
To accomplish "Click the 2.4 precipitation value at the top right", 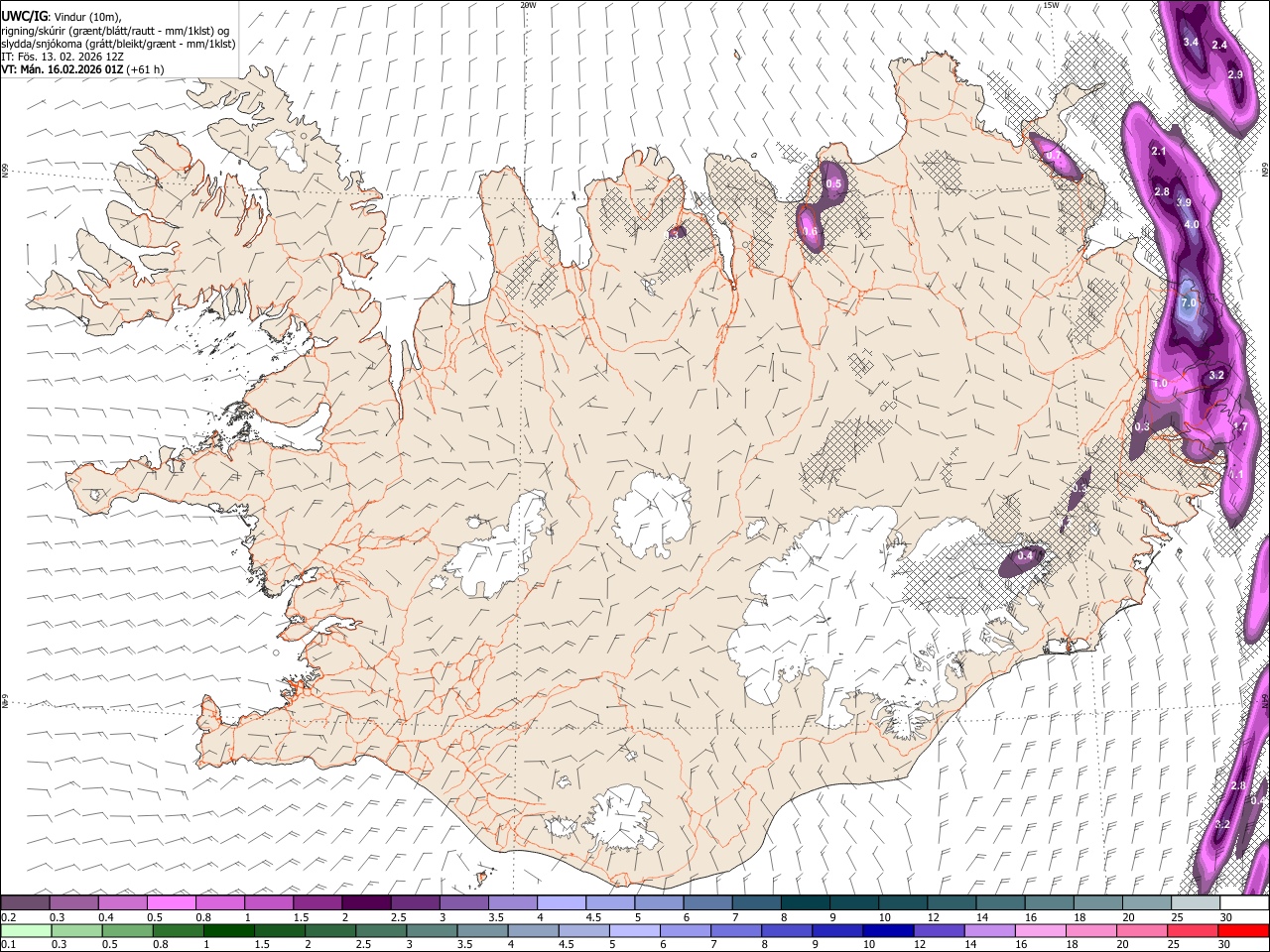I will 1219,46.
